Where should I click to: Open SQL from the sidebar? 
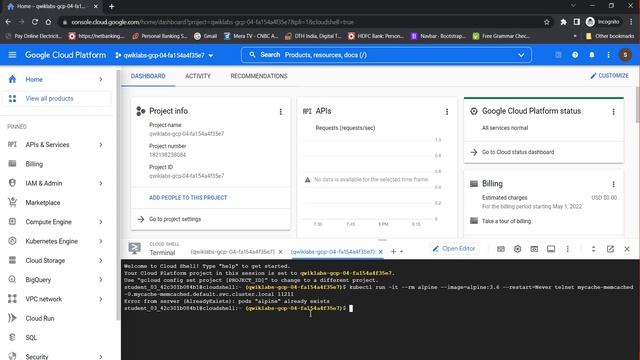pos(31,337)
